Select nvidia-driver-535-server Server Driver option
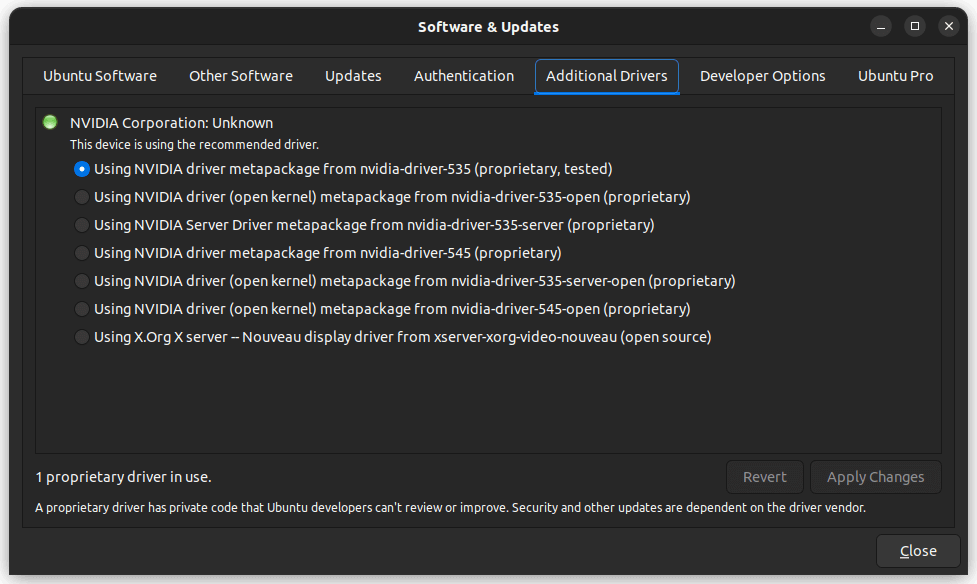The height and width of the screenshot is (584, 977). pyautogui.click(x=82, y=225)
